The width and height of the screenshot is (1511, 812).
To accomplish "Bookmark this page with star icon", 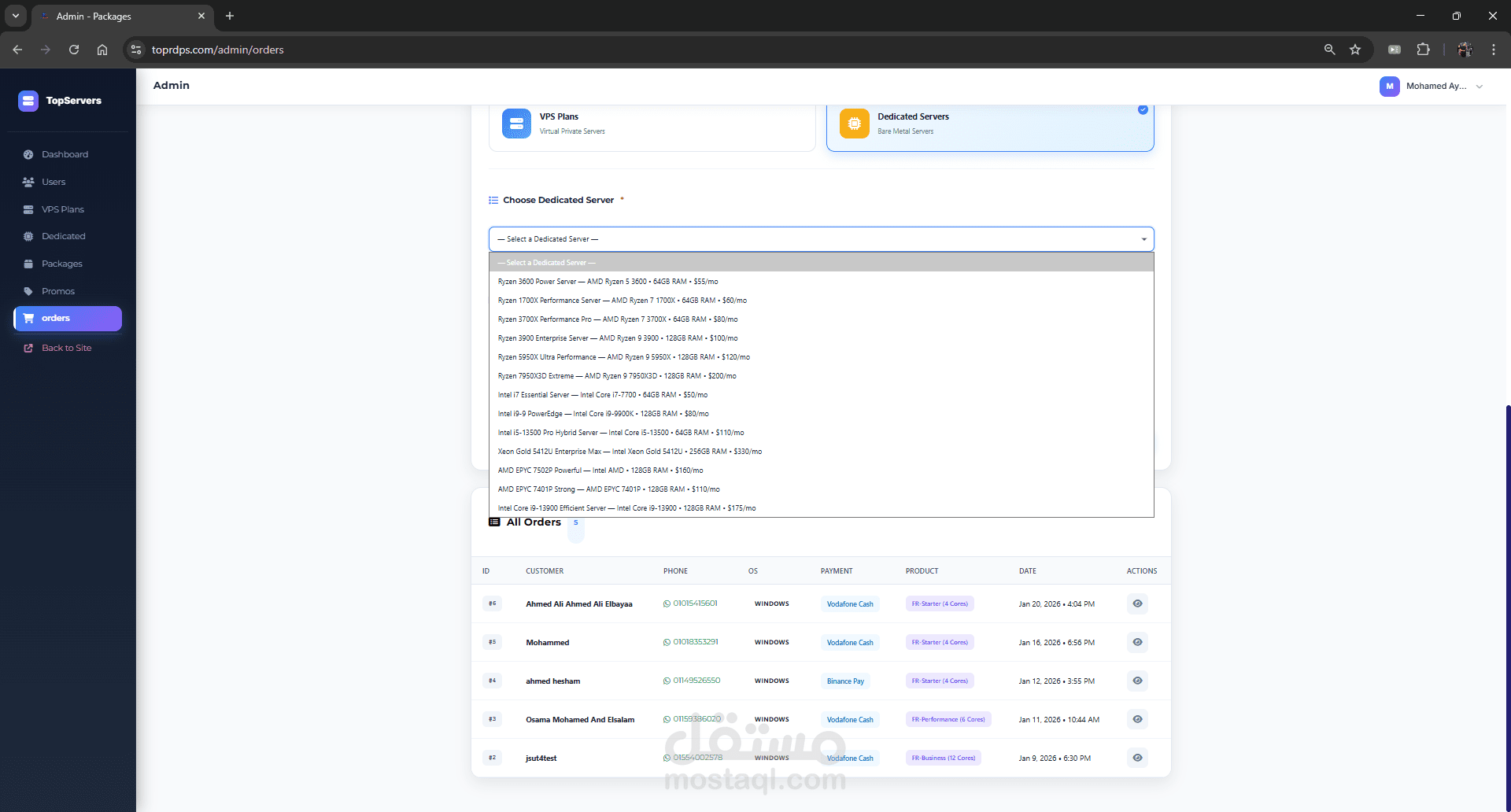I will 1355,50.
